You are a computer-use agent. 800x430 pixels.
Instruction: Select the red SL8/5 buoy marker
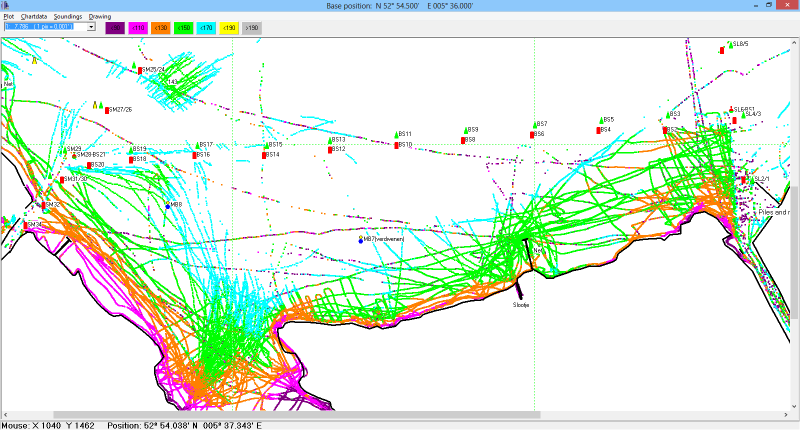coord(723,50)
